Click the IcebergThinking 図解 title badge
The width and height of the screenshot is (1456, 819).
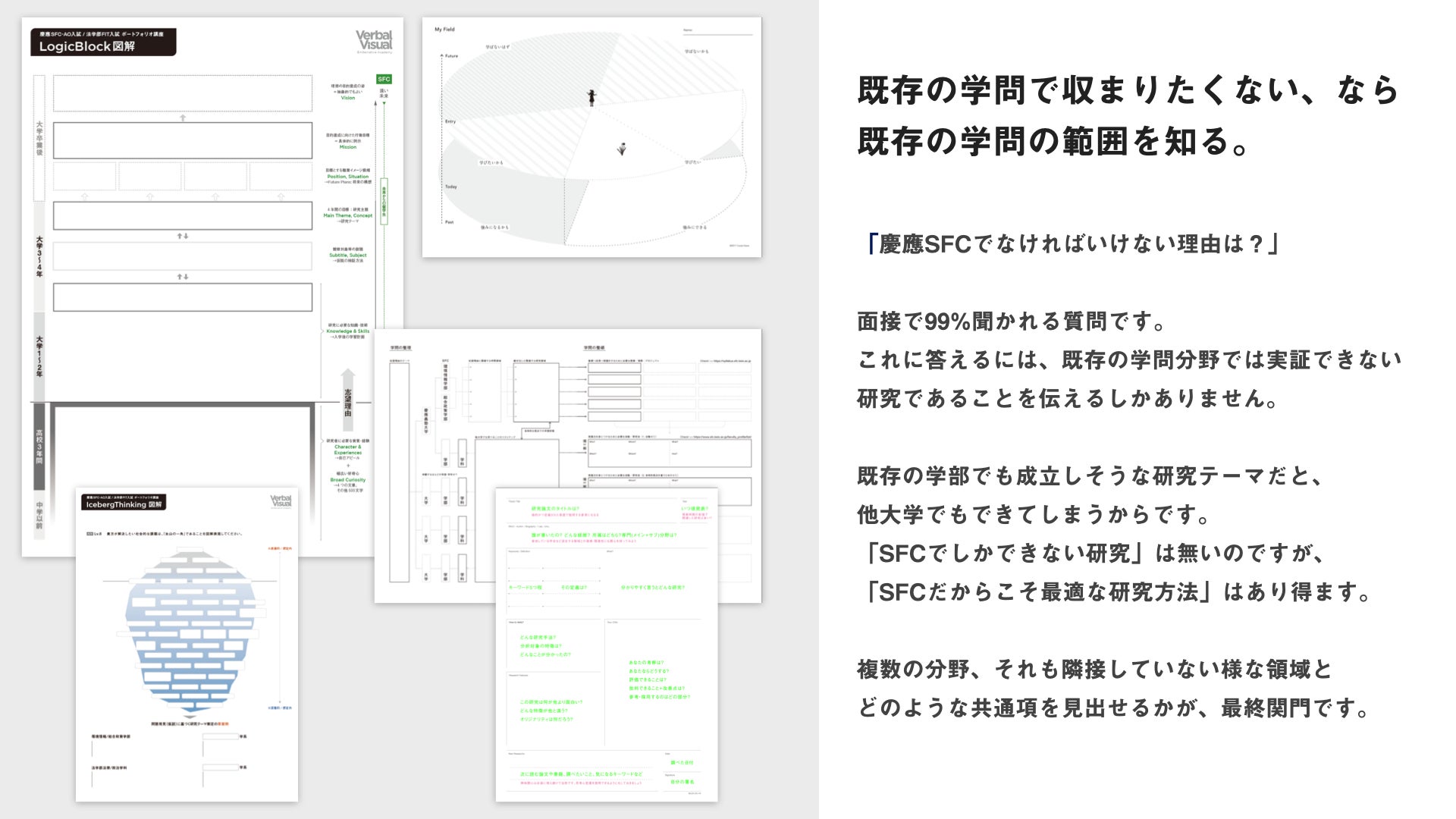pos(124,503)
